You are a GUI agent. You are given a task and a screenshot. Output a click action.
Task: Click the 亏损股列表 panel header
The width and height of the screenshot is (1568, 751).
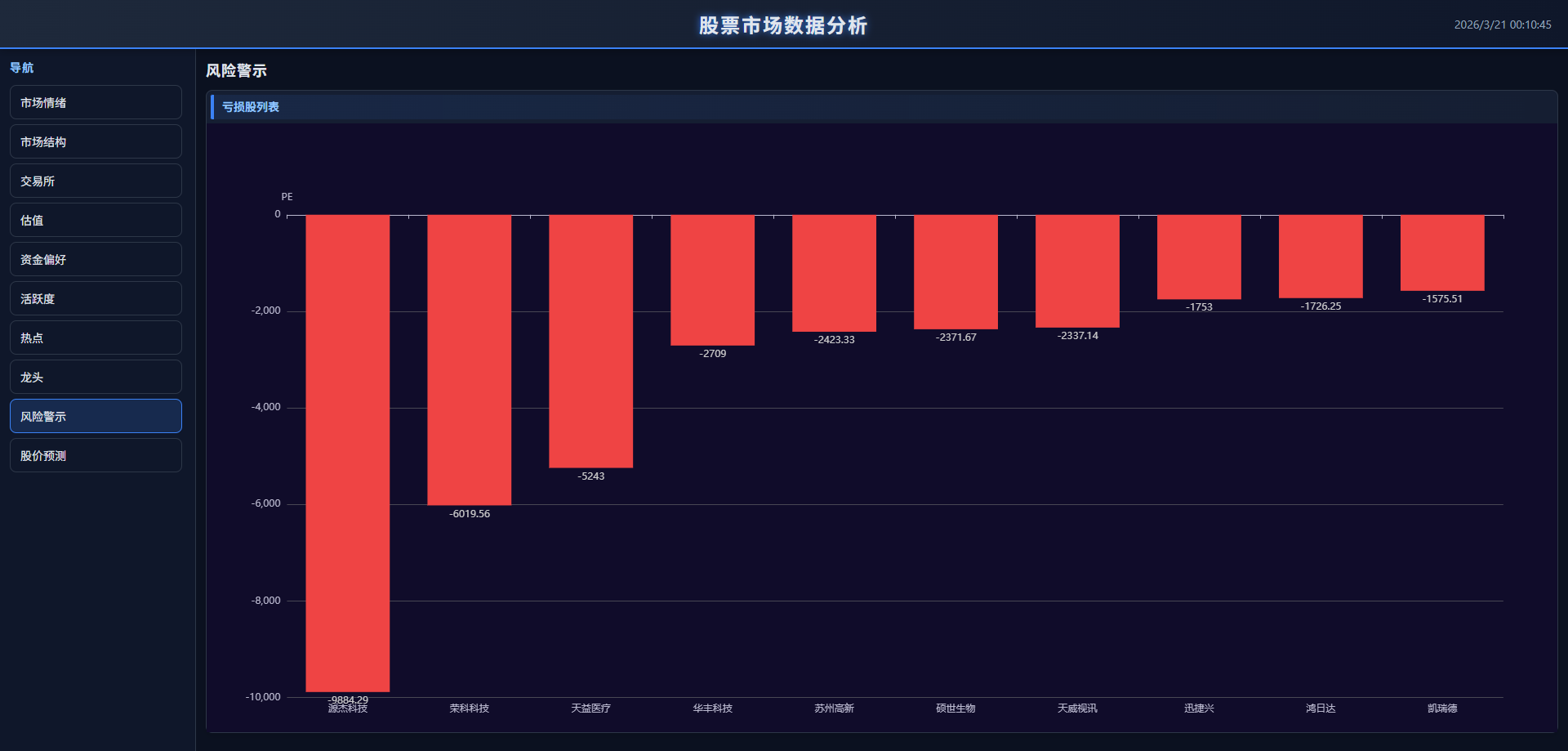click(x=251, y=107)
